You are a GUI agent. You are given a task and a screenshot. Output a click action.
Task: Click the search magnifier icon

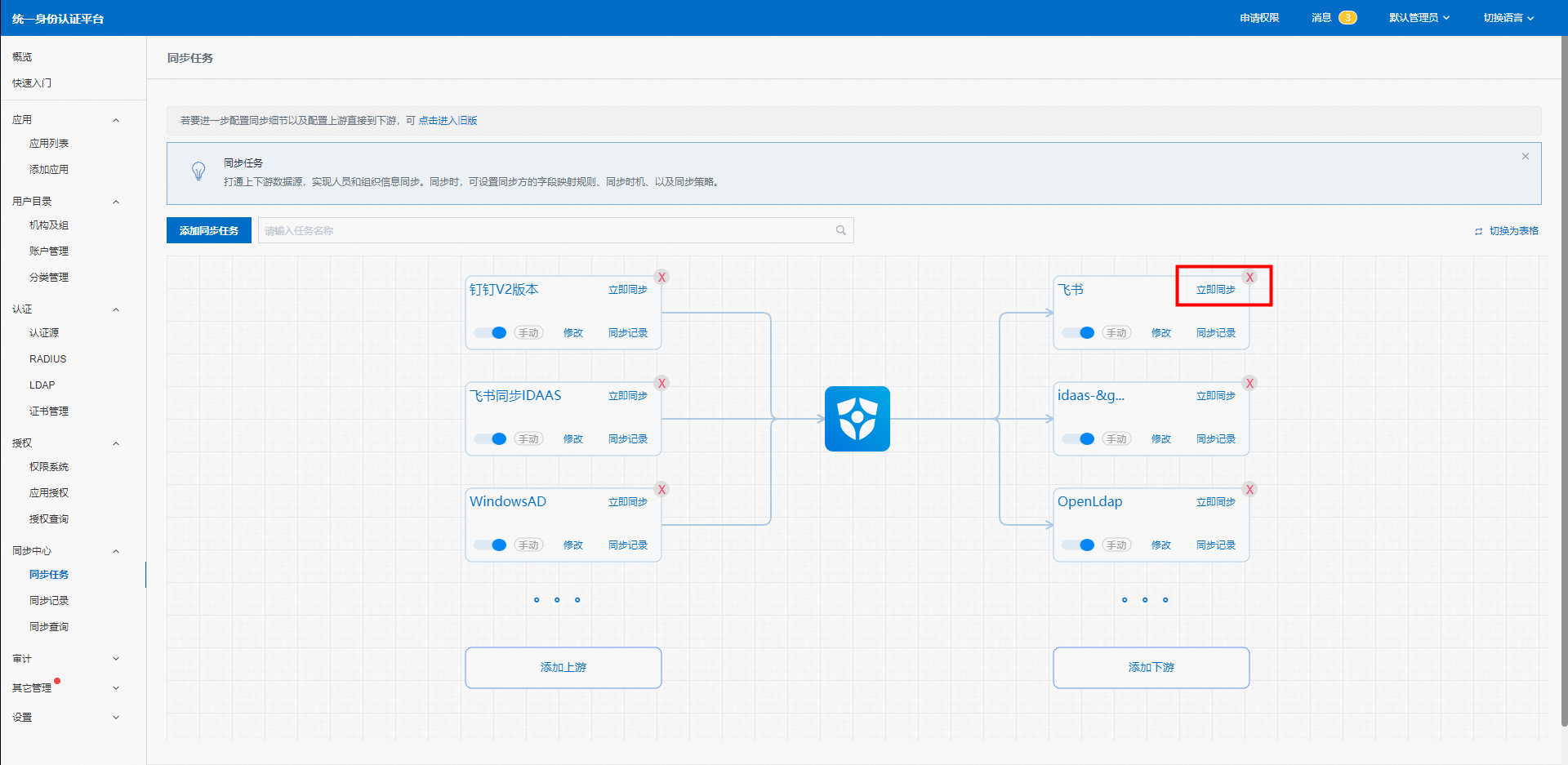[840, 230]
